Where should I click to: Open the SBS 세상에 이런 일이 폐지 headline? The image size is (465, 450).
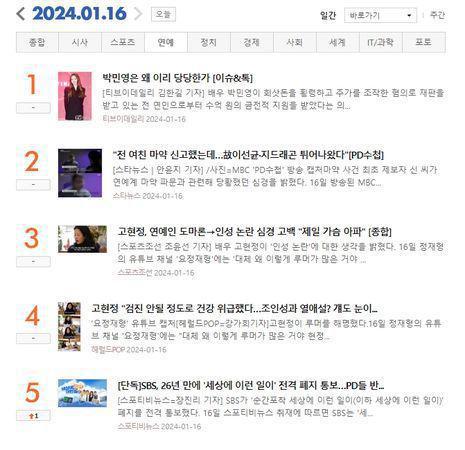coord(251,385)
